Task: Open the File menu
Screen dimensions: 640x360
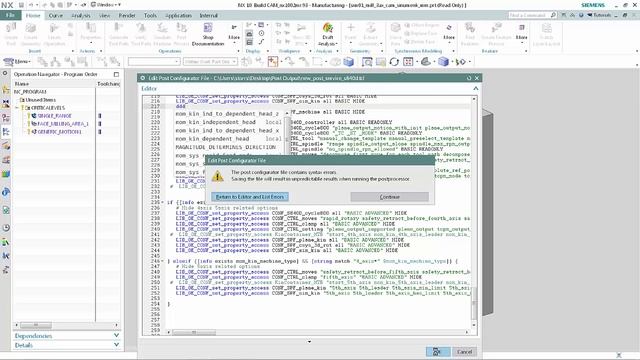Action: [10, 15]
